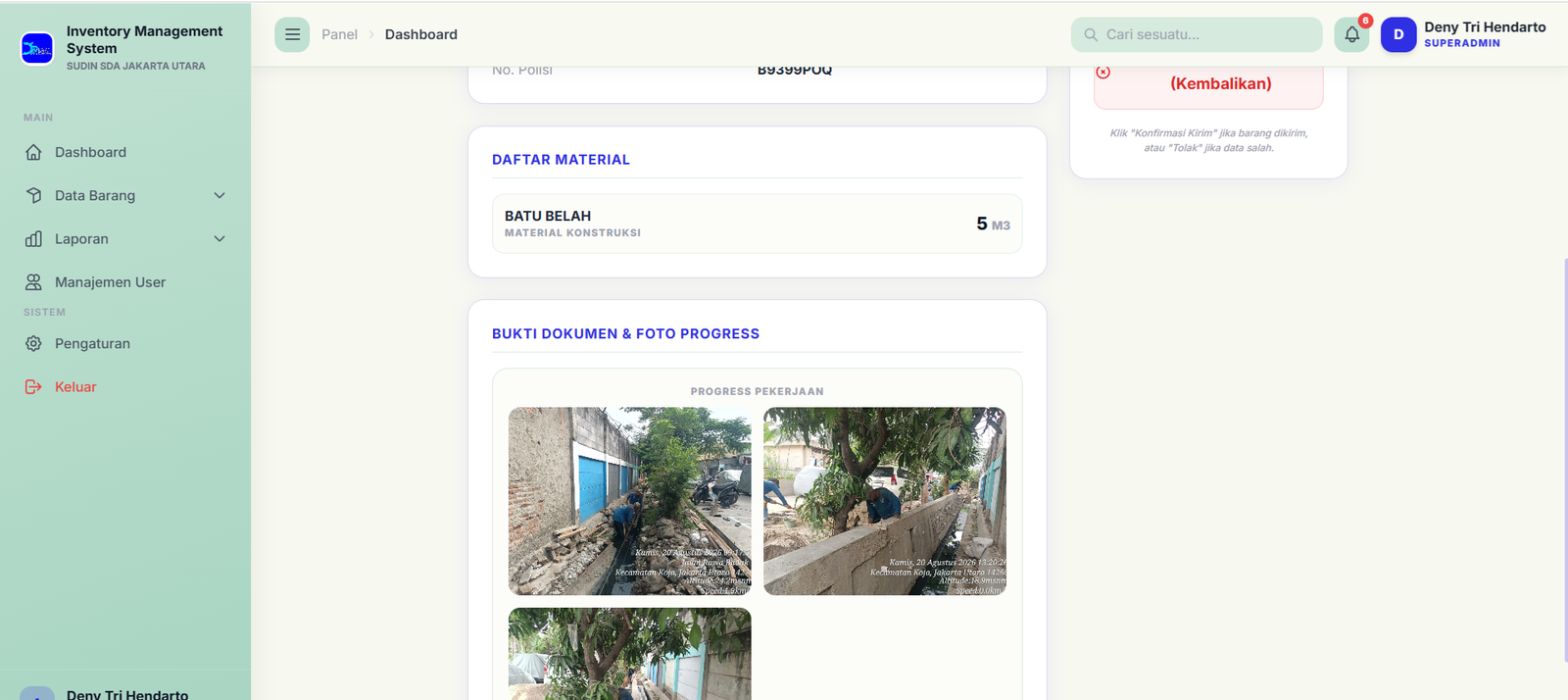The image size is (1568, 700).
Task: Click the BATU BELAH material row
Action: (758, 224)
